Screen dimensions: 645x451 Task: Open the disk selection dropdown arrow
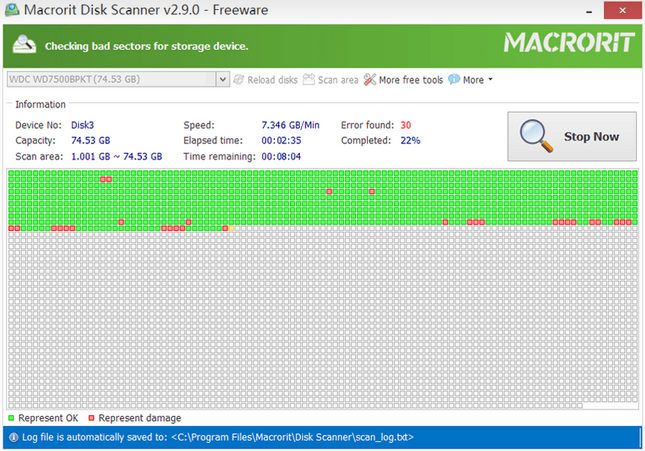pyautogui.click(x=223, y=79)
